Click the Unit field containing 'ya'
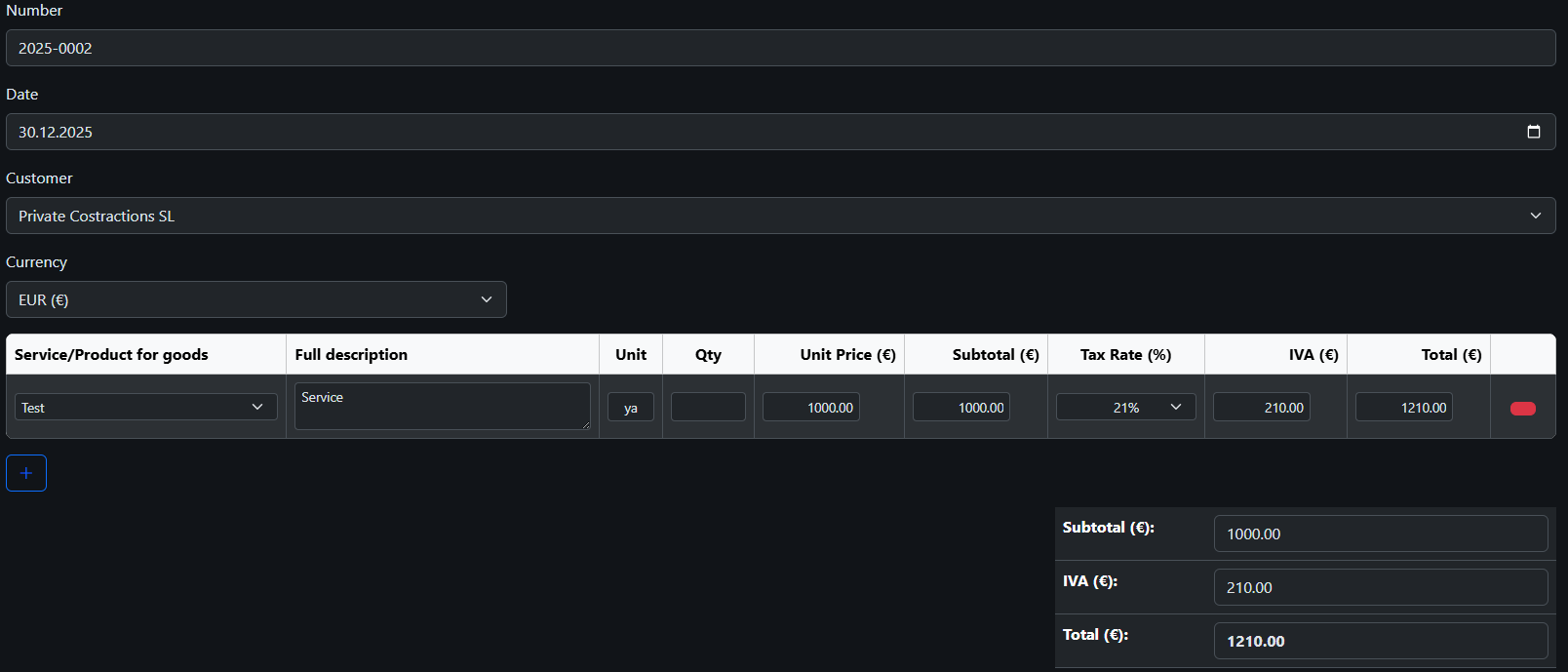Screen dimensions: 1568x672 630,408
